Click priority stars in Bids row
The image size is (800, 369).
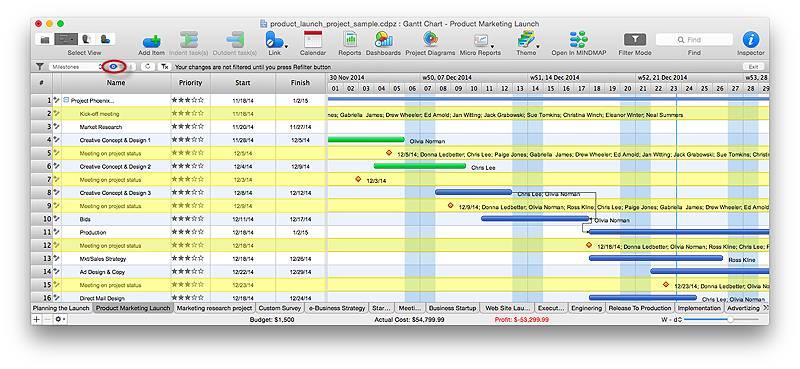click(187, 219)
